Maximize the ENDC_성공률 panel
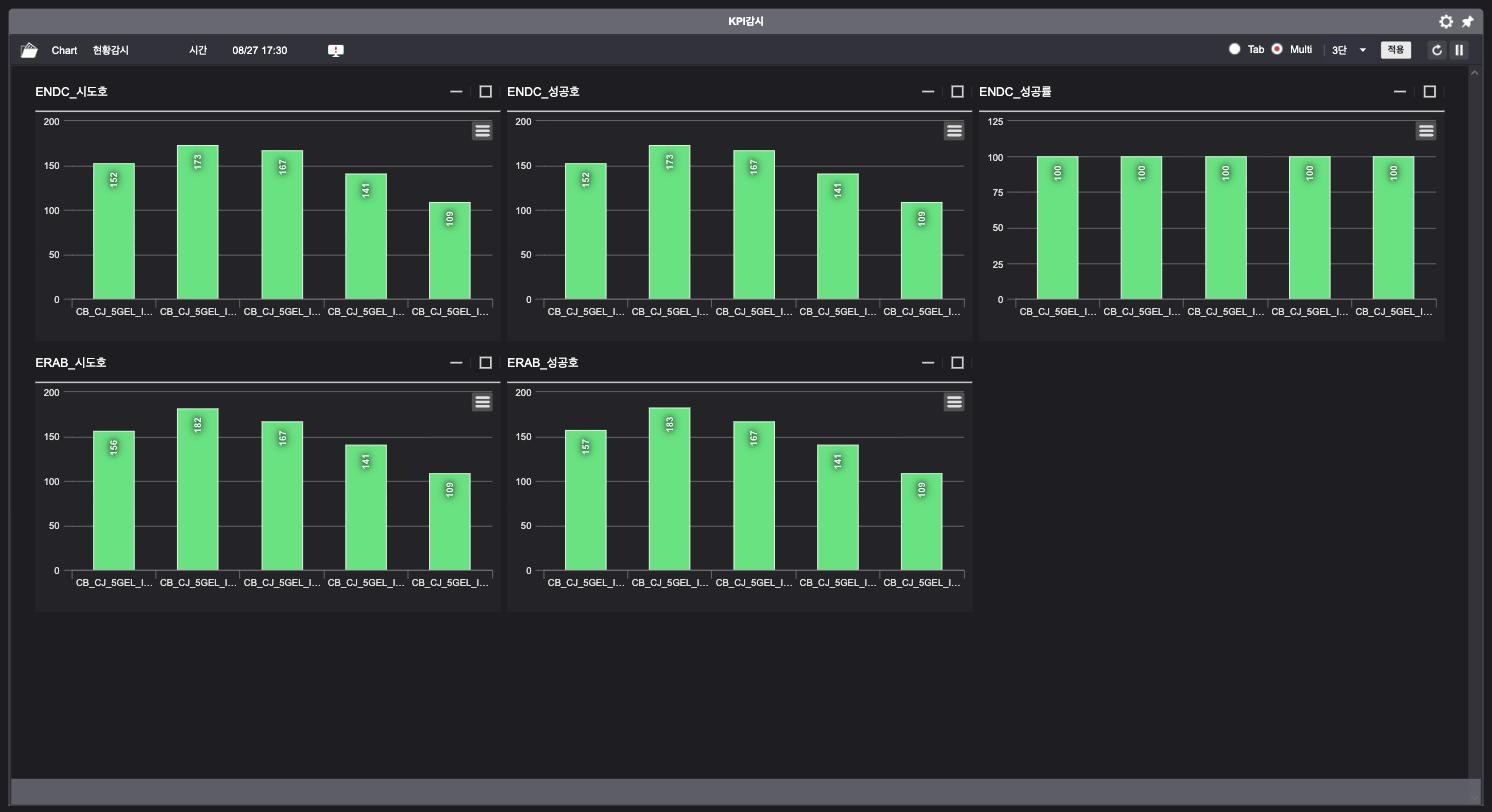Screen dimensions: 1492x812 click(x=1430, y=92)
